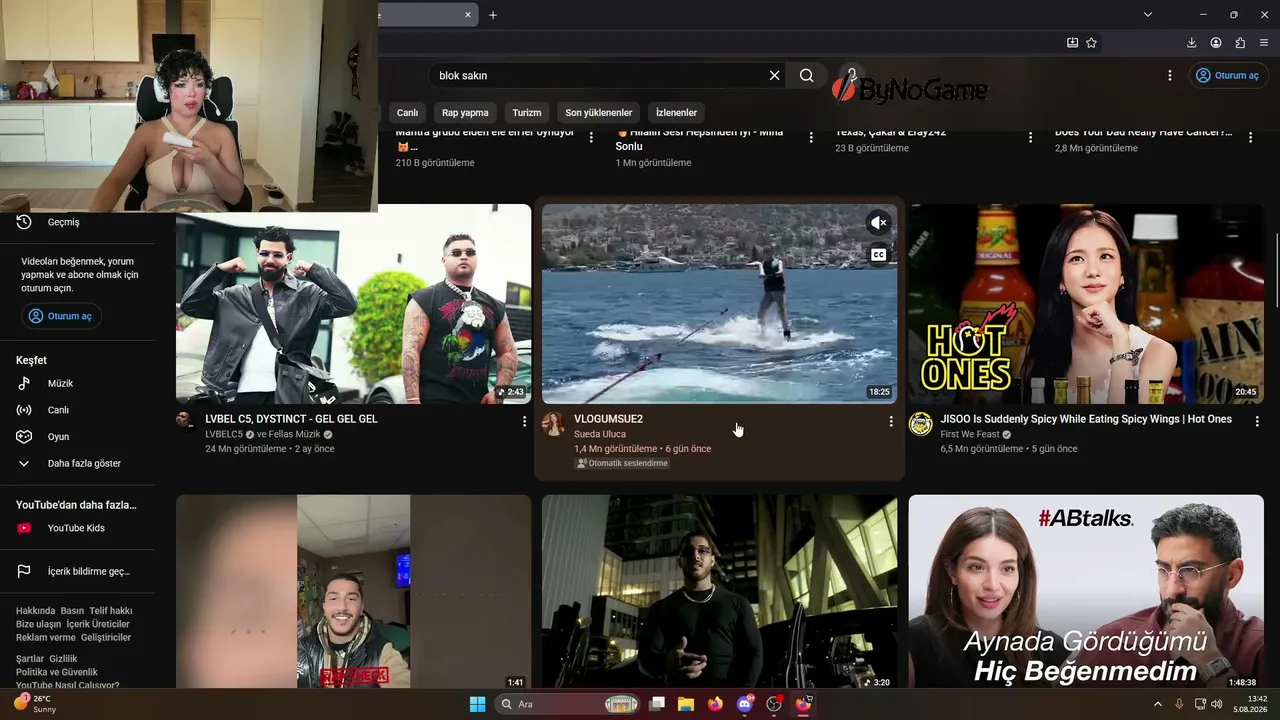Toggle captions on the VLOGUMSUE2 preview
1280x720 pixels.
pyautogui.click(x=878, y=255)
